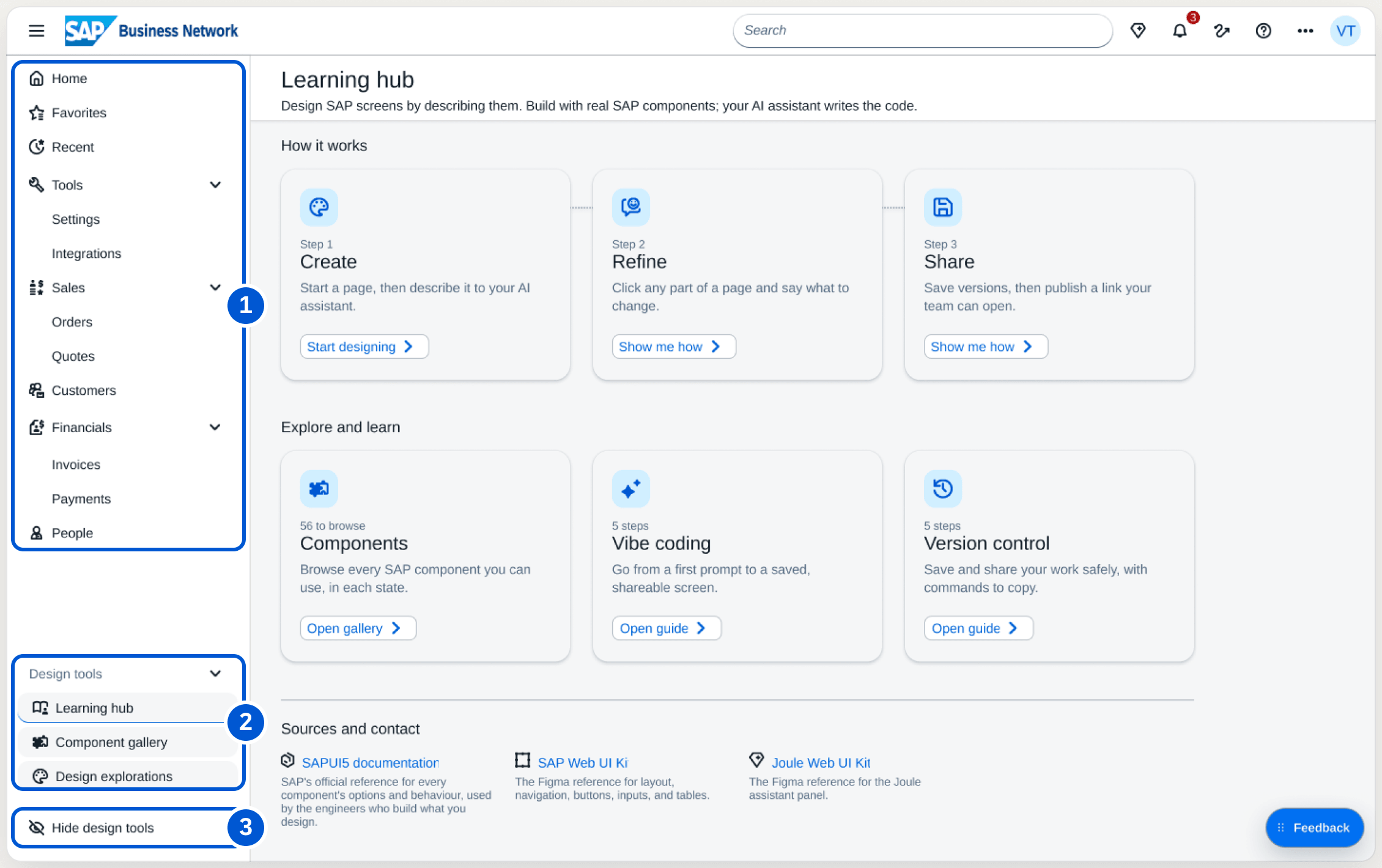
Task: Open the SAP Web UI Kit link
Action: coord(583,763)
